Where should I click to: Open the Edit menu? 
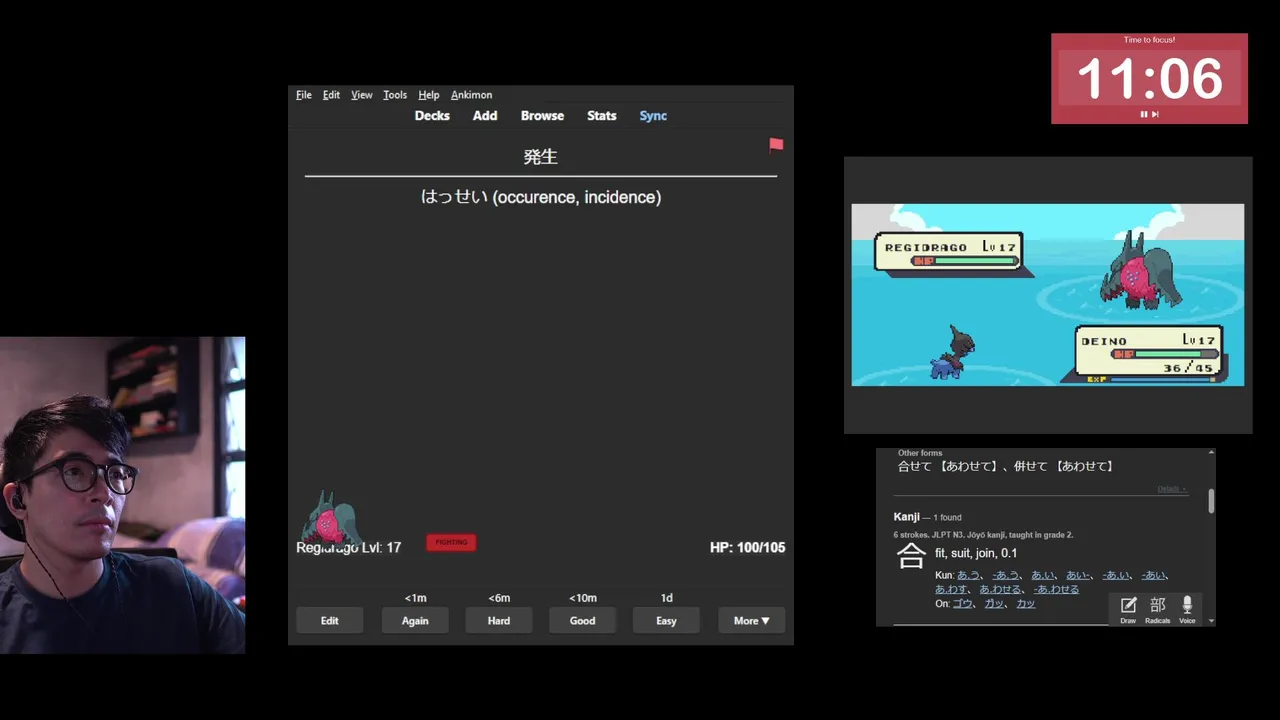tap(331, 95)
